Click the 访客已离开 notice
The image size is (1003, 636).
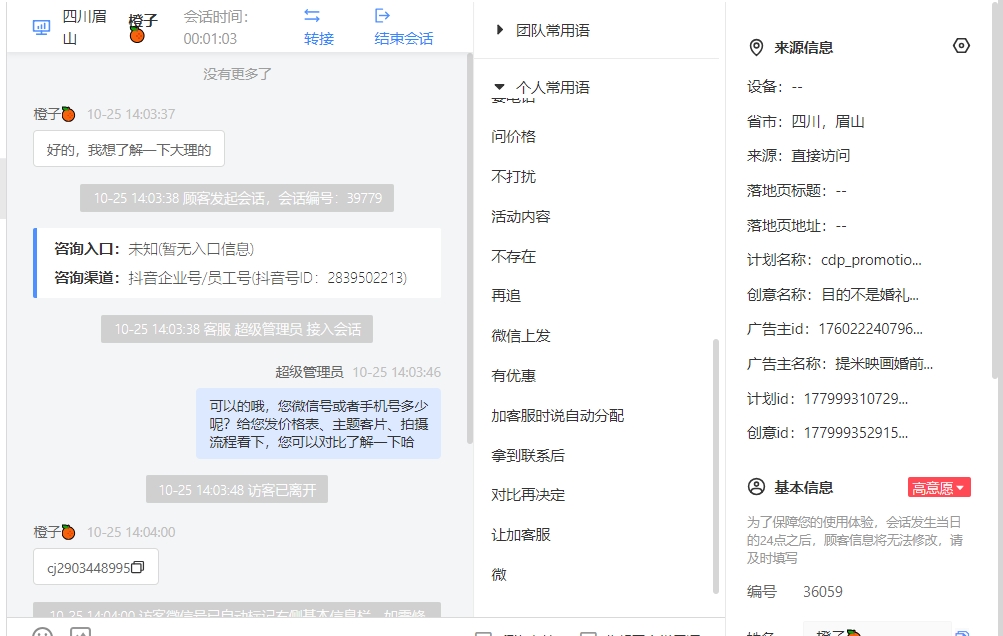click(x=237, y=489)
